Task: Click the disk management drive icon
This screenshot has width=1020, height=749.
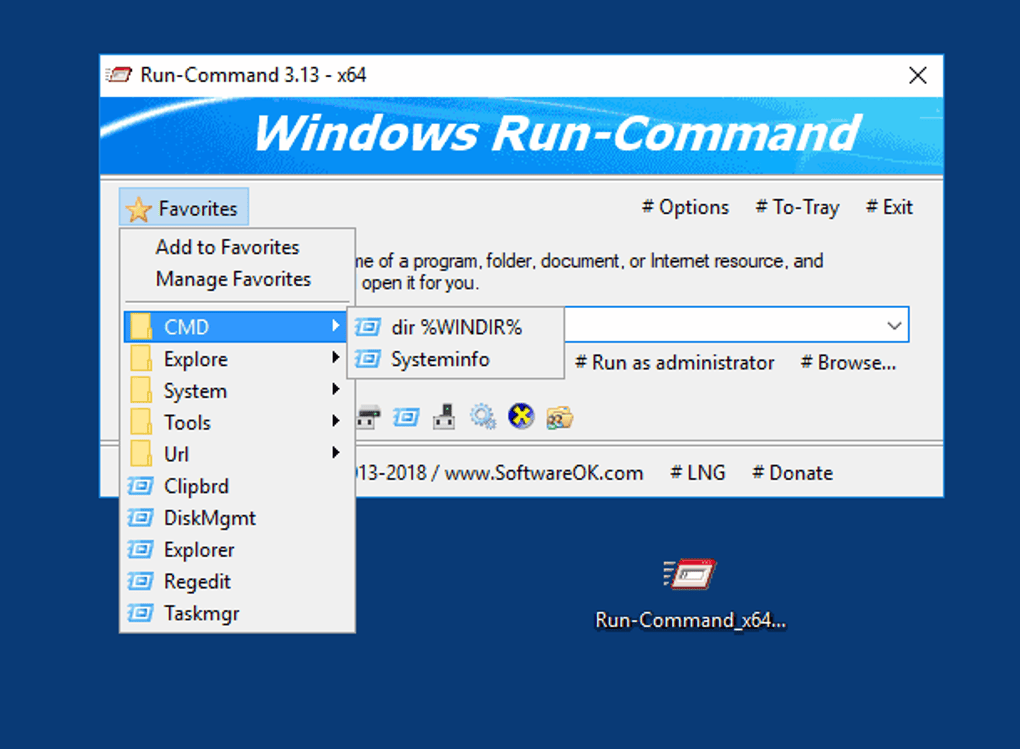Action: point(368,417)
